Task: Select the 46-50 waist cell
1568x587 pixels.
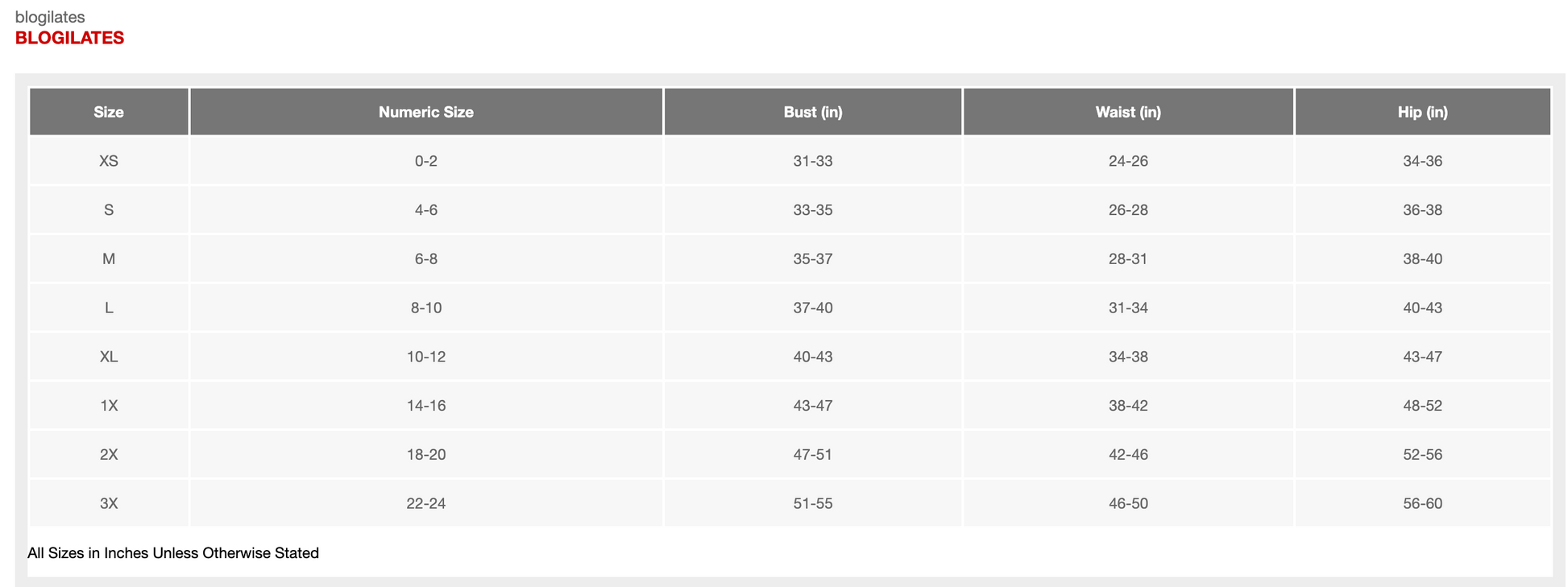Action: pyautogui.click(x=1127, y=503)
